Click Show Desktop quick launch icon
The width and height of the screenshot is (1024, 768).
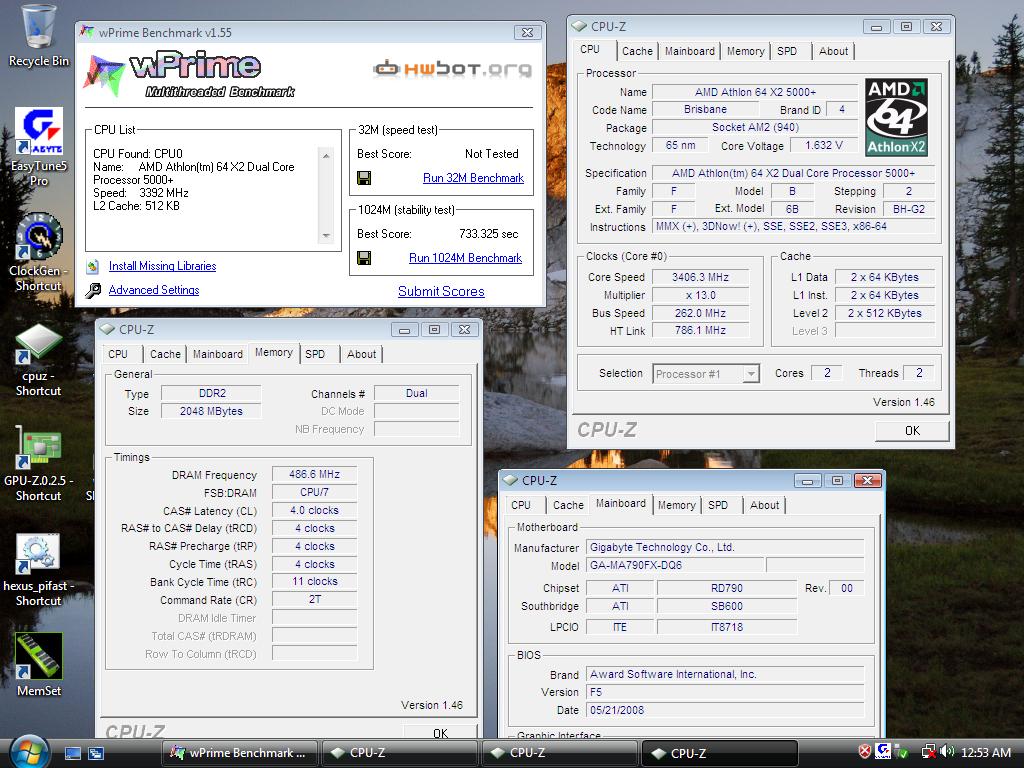click(x=72, y=753)
